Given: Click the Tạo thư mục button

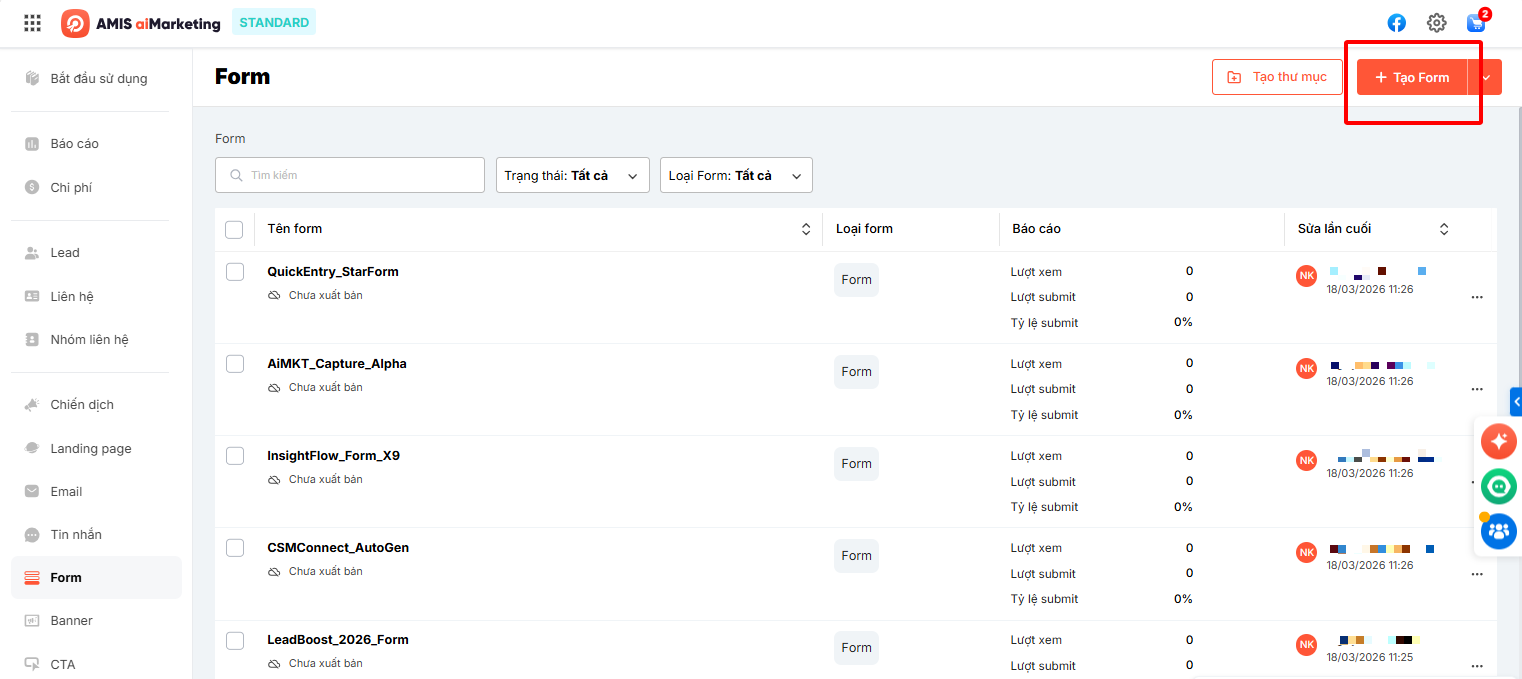Looking at the screenshot, I should (1277, 77).
